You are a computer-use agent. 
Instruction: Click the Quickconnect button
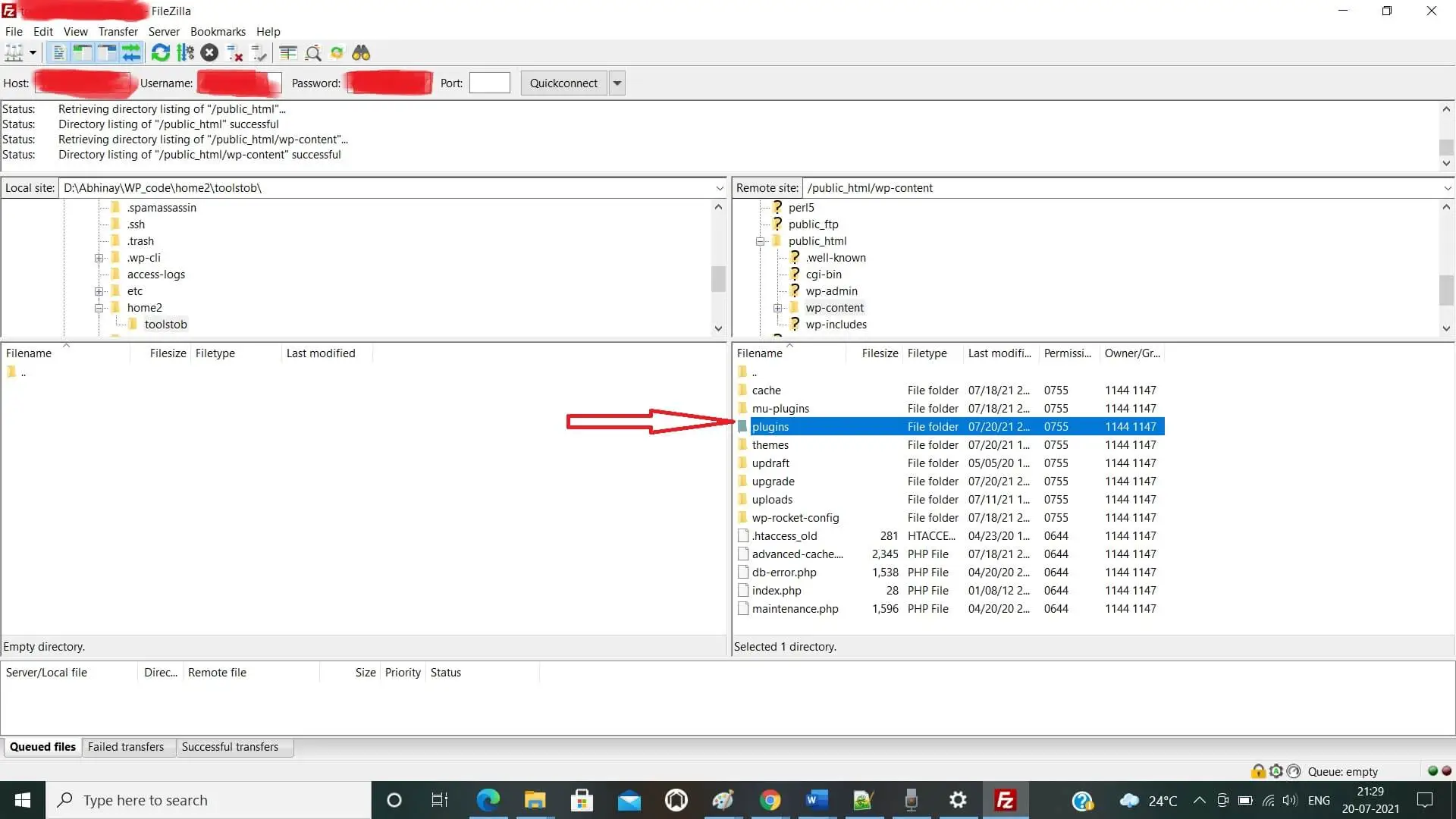click(x=563, y=83)
